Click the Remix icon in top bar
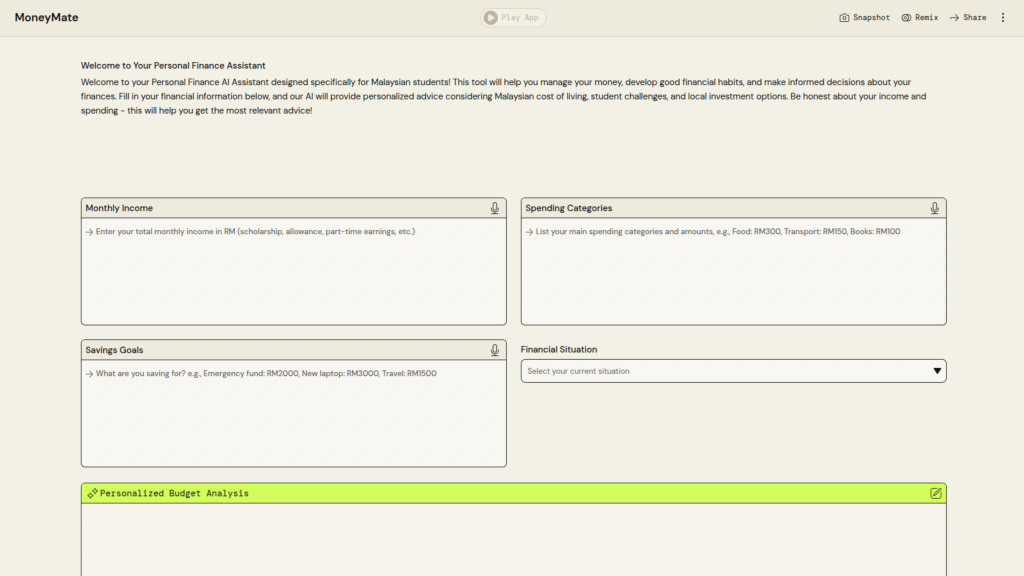Image resolution: width=1024 pixels, height=576 pixels. [906, 18]
